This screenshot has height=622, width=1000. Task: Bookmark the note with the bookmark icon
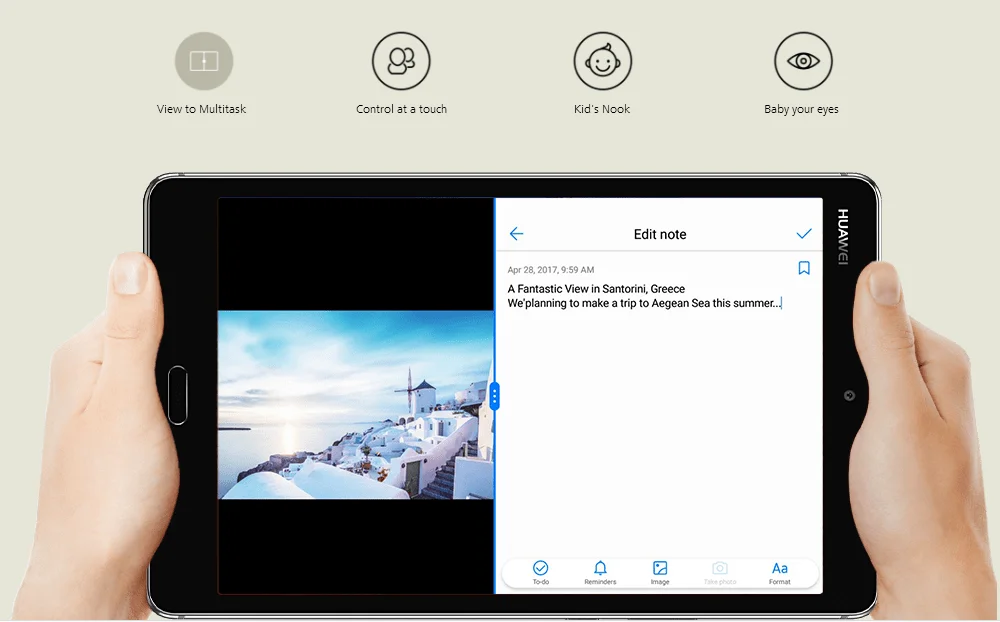point(804,268)
